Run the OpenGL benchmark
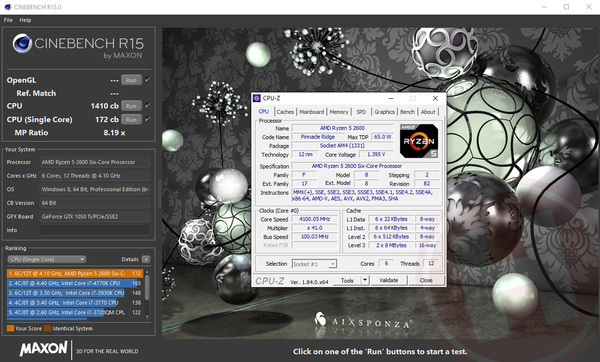The height and width of the screenshot is (362, 600). pos(131,80)
